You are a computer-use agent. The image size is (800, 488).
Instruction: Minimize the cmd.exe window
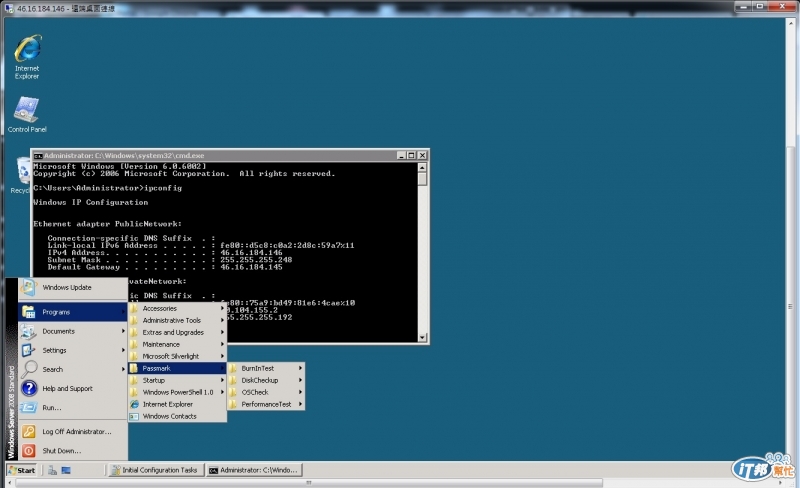click(402, 155)
